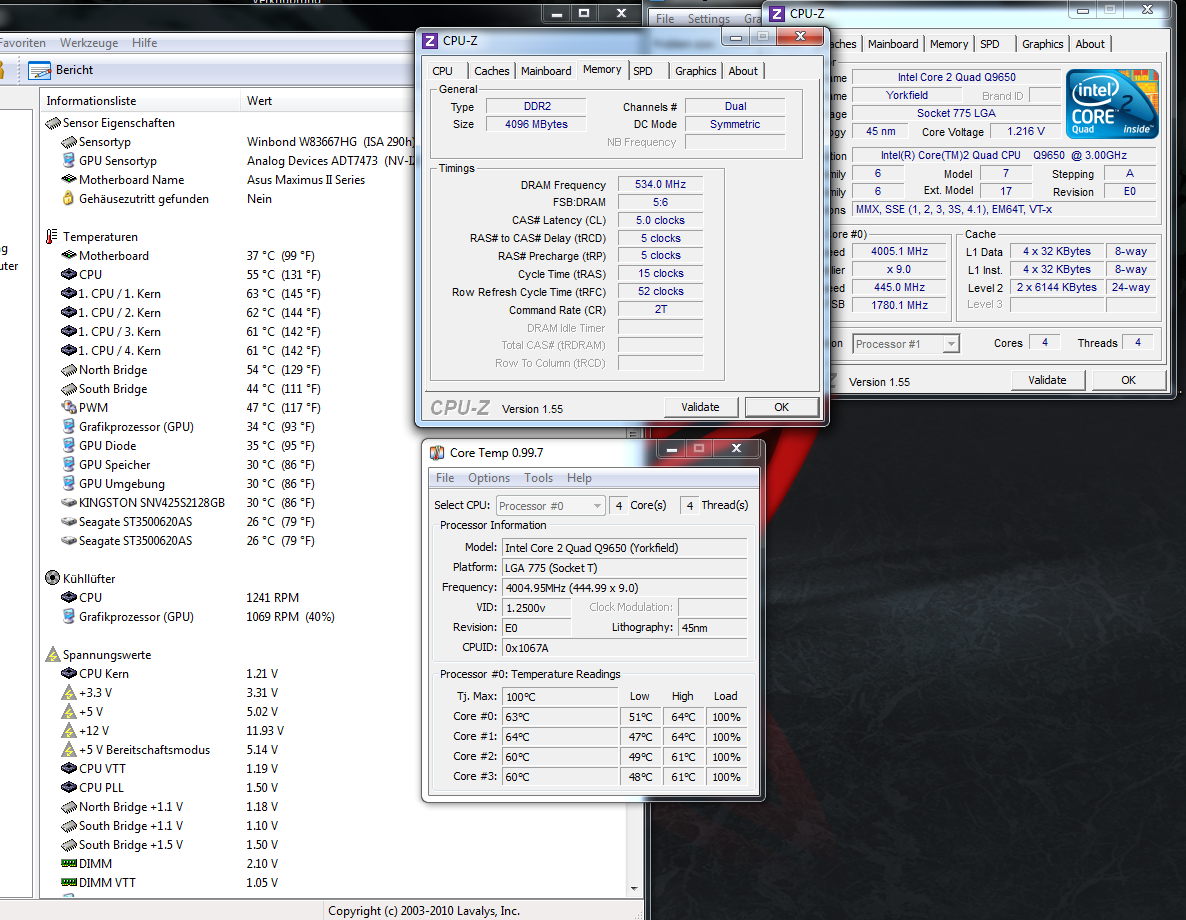1186x920 pixels.
Task: Click the Spannungswerte warning triangle icon
Action: (52, 654)
